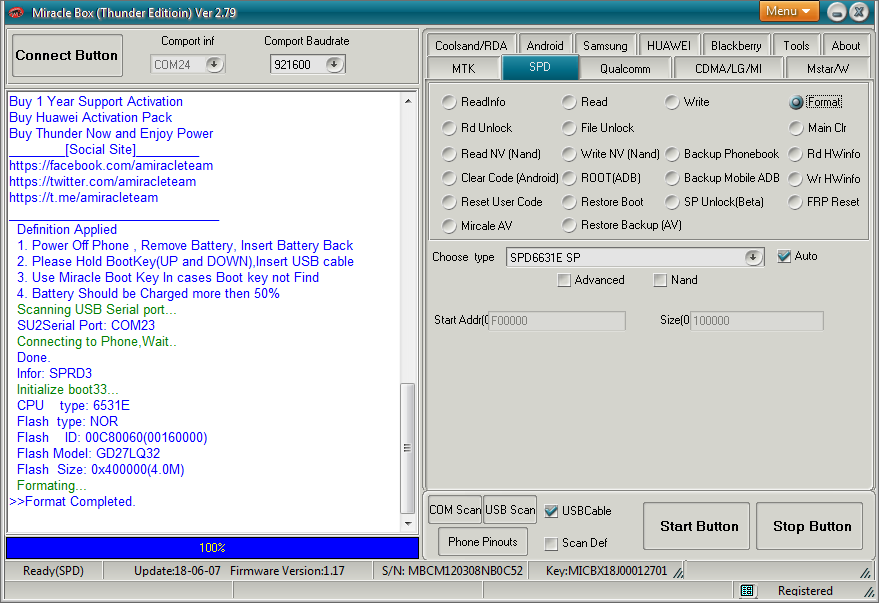The width and height of the screenshot is (879, 603).
Task: Select the ReadInfo radio option
Action: click(x=474, y=102)
